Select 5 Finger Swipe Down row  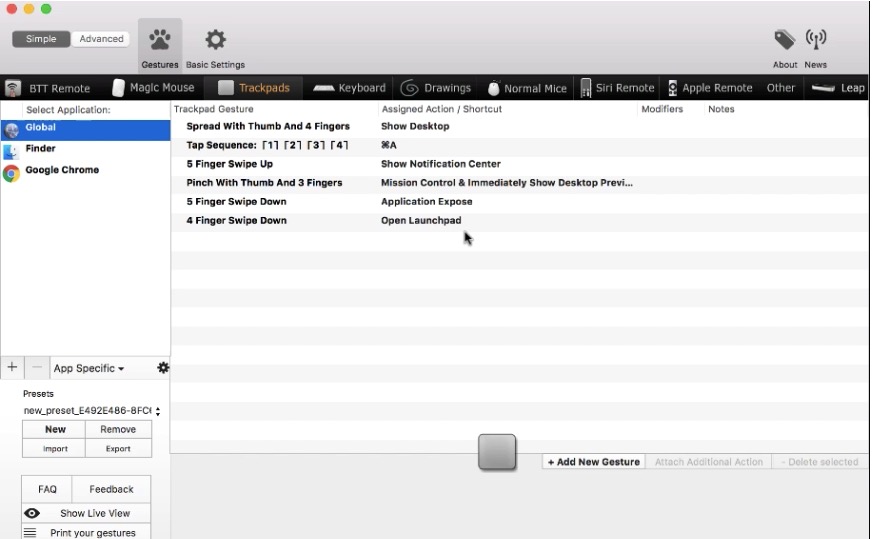[x=519, y=202]
